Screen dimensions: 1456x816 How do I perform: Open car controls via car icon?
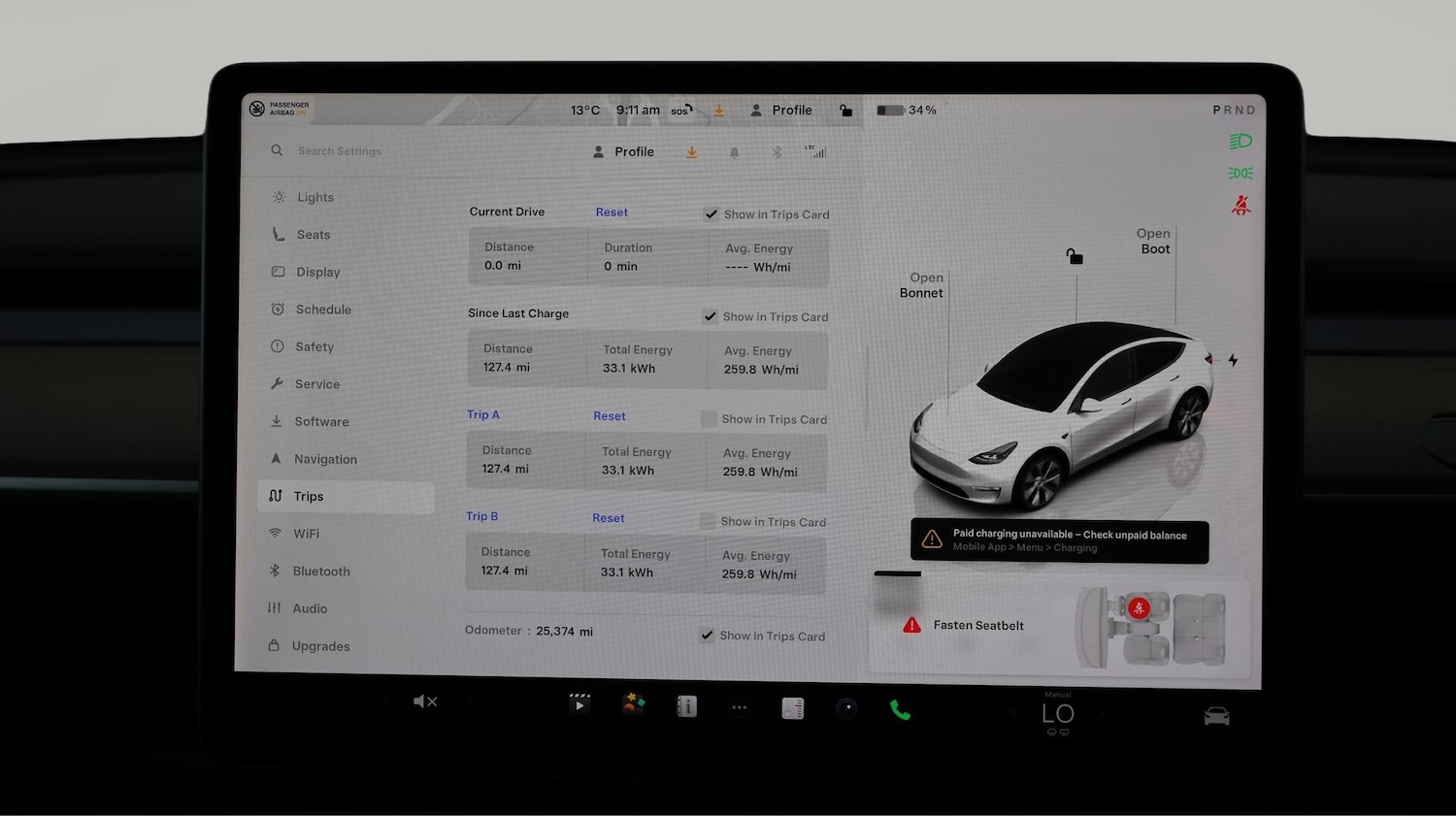1216,716
